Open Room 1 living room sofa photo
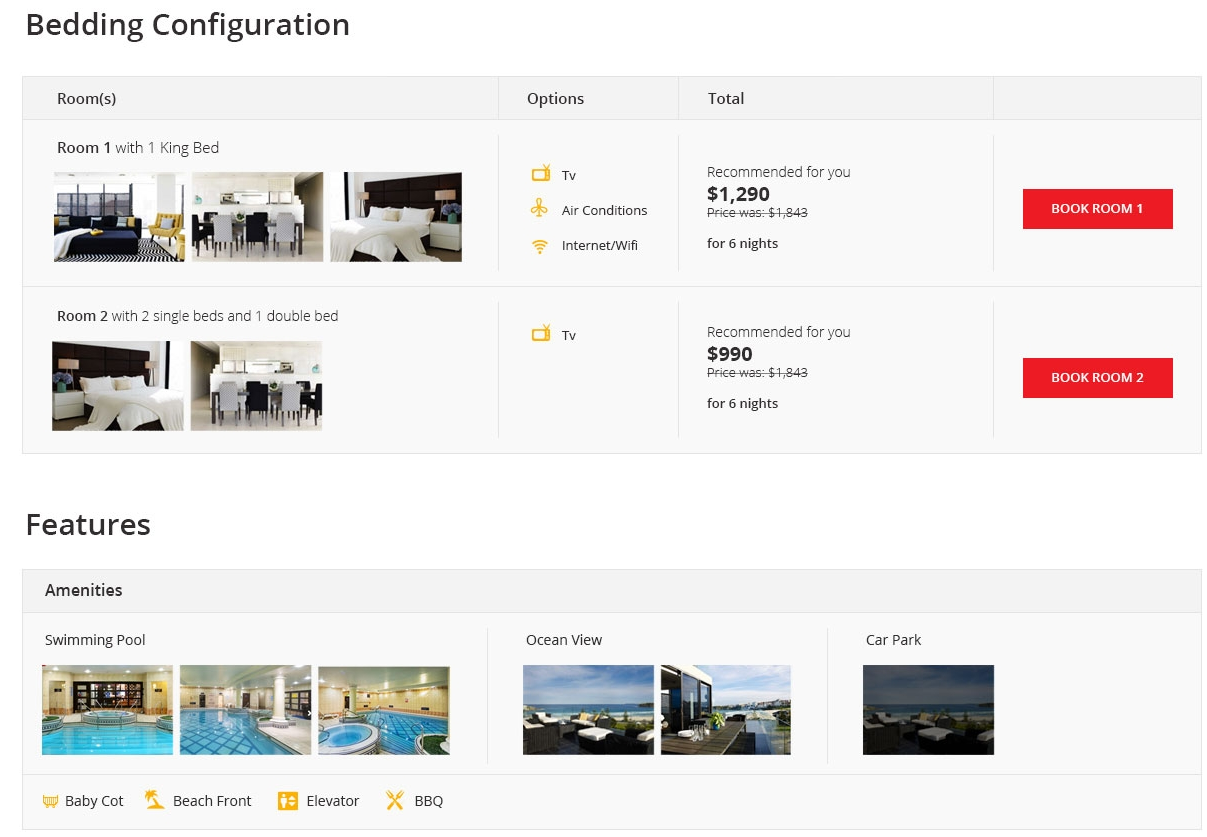Screen dimensions: 1207x837 click(x=119, y=217)
